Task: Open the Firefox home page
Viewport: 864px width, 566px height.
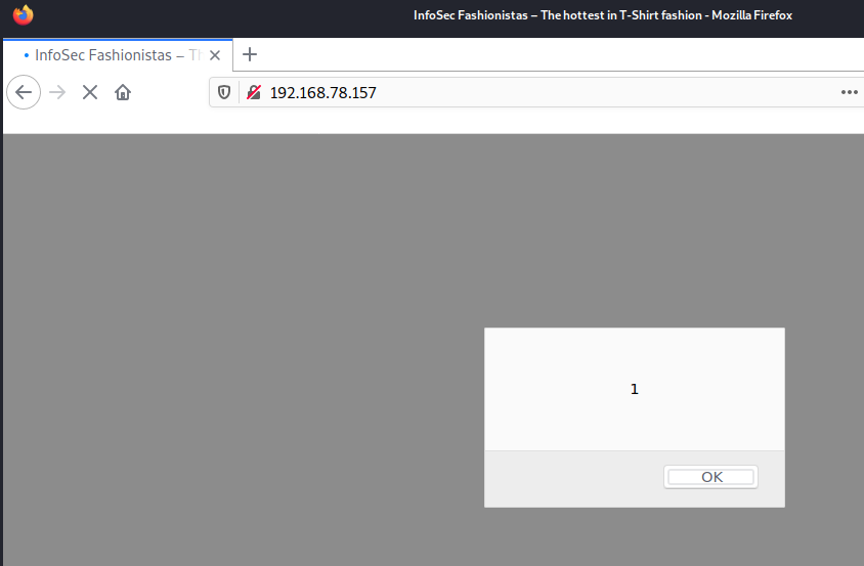Action: pyautogui.click(x=122, y=92)
